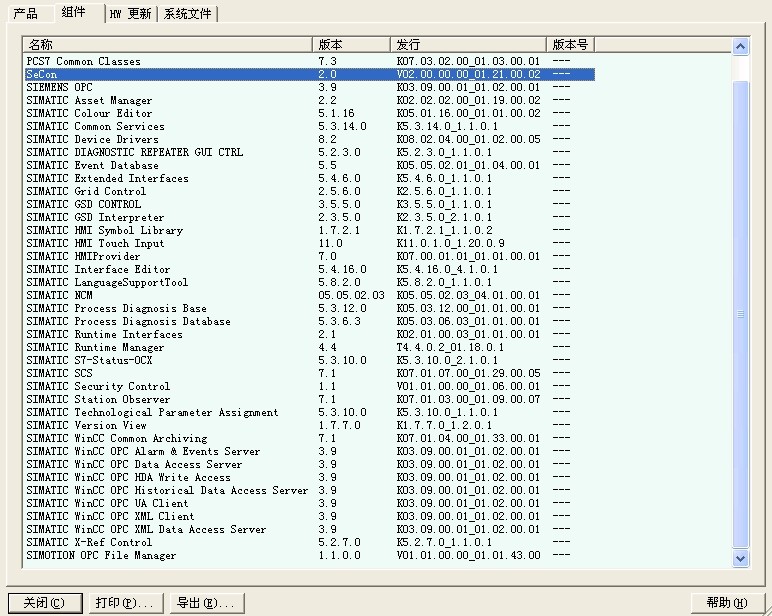Click the scroll down arrow
The image size is (772, 616).
pos(740,558)
